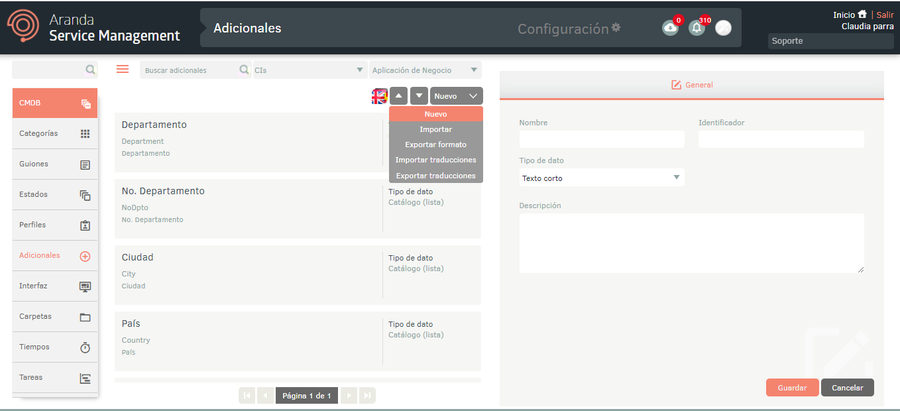Image resolution: width=900 pixels, height=411 pixels.
Task: Select Nuevo in the dropdown menu
Action: click(436, 114)
